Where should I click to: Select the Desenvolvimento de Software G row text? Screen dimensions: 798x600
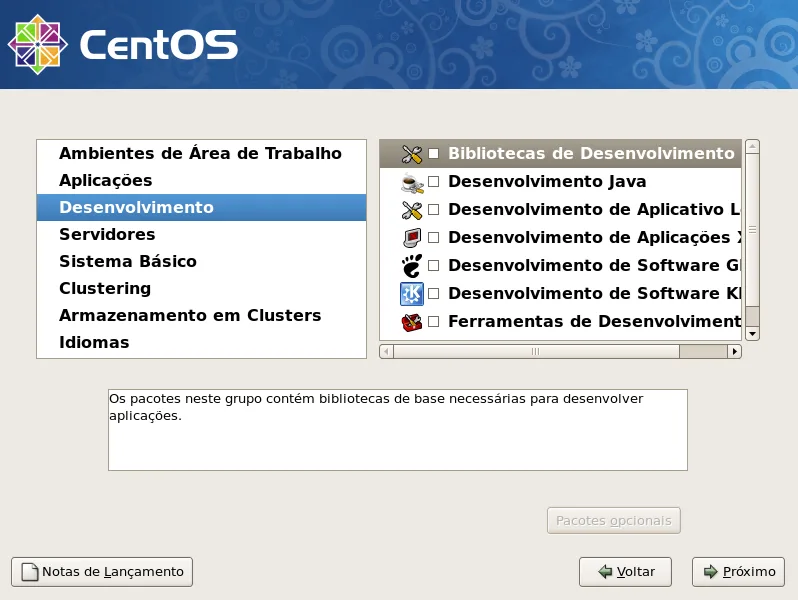click(x=594, y=265)
